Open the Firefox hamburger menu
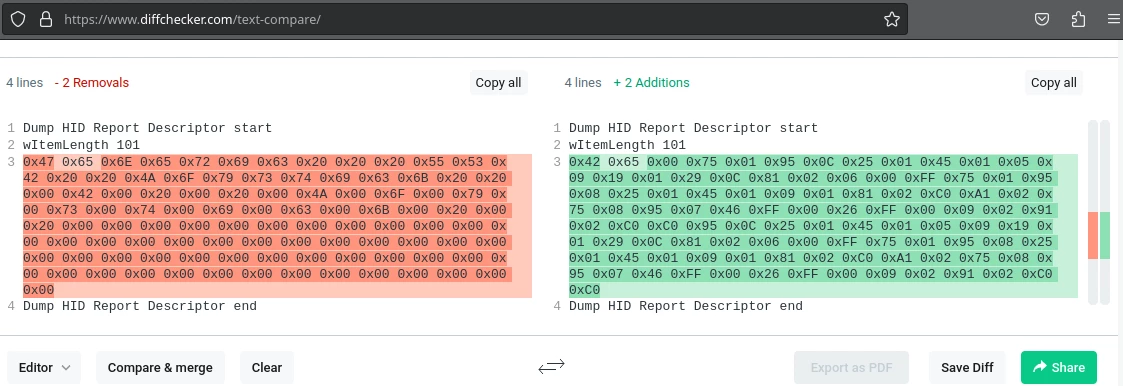The image size is (1123, 386). (x=1113, y=19)
